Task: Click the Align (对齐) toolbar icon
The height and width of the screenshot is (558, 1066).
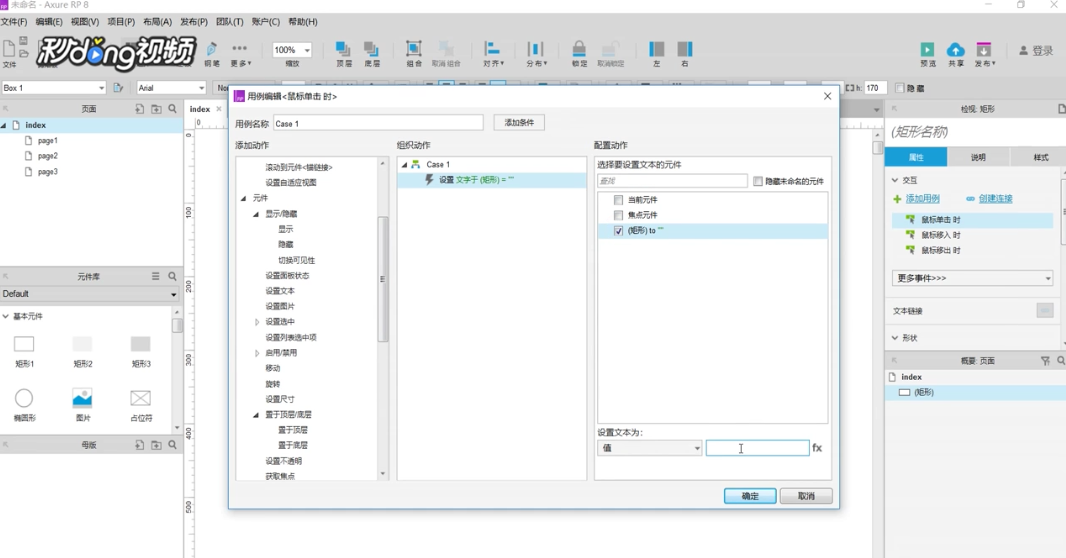Action: [492, 49]
